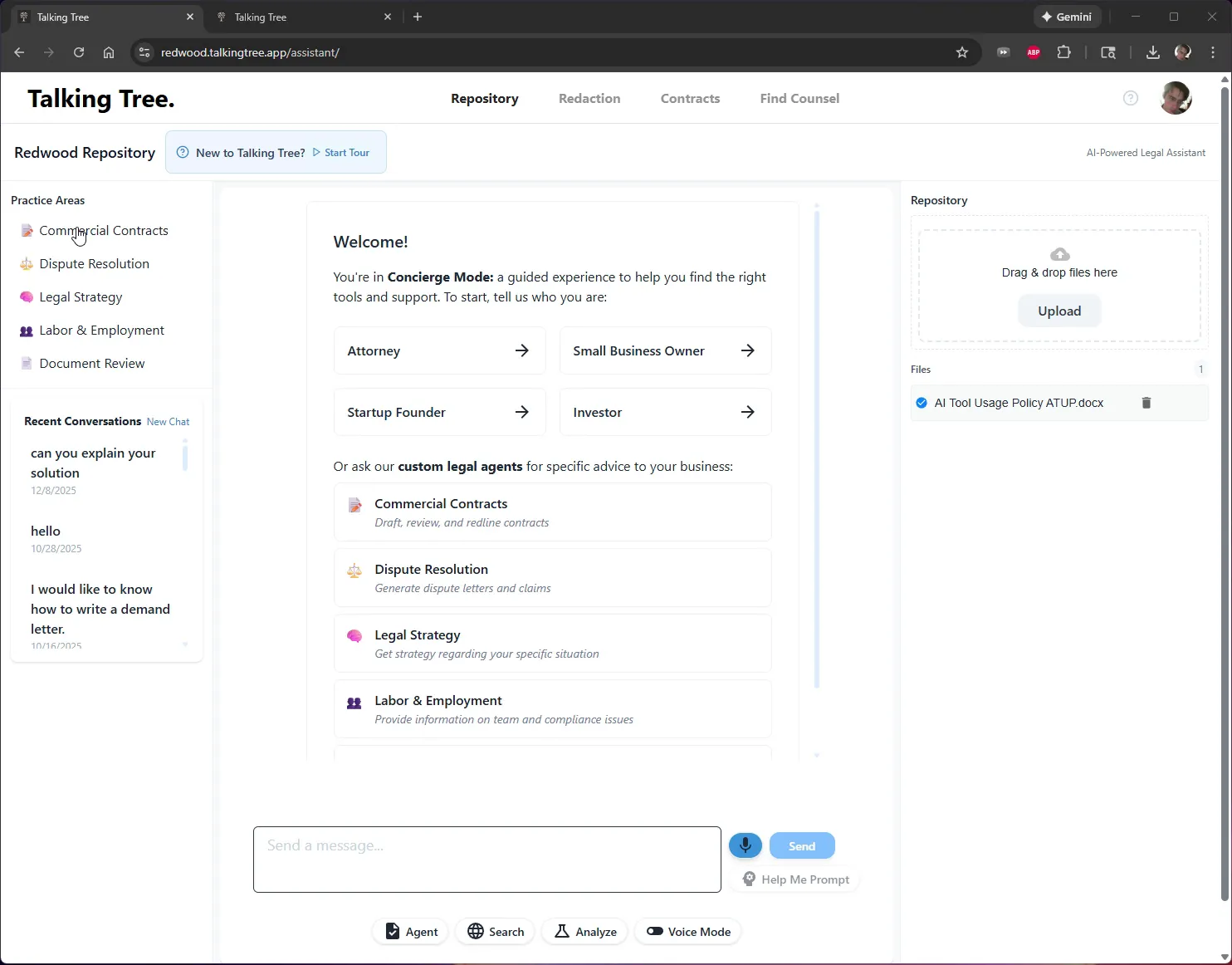Switch to the Redaction nav tab
Viewport: 1232px width, 965px height.
pos(589,98)
